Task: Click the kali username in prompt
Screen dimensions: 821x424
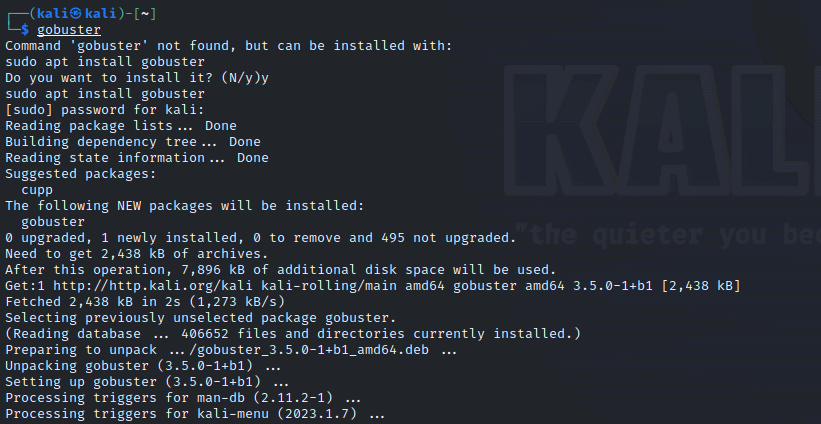Action: (x=52, y=14)
